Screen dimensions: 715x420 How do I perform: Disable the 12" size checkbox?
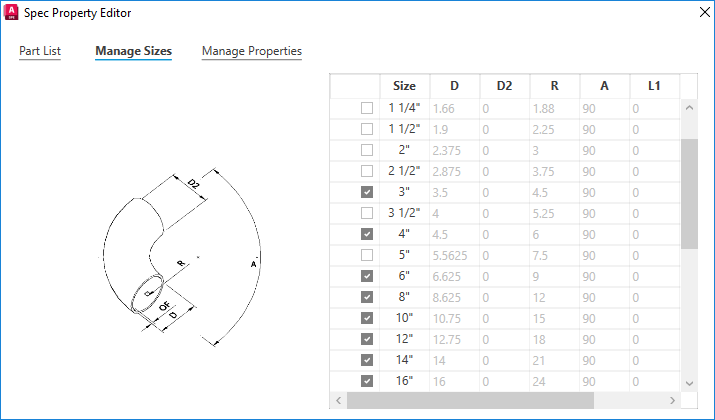tap(367, 339)
